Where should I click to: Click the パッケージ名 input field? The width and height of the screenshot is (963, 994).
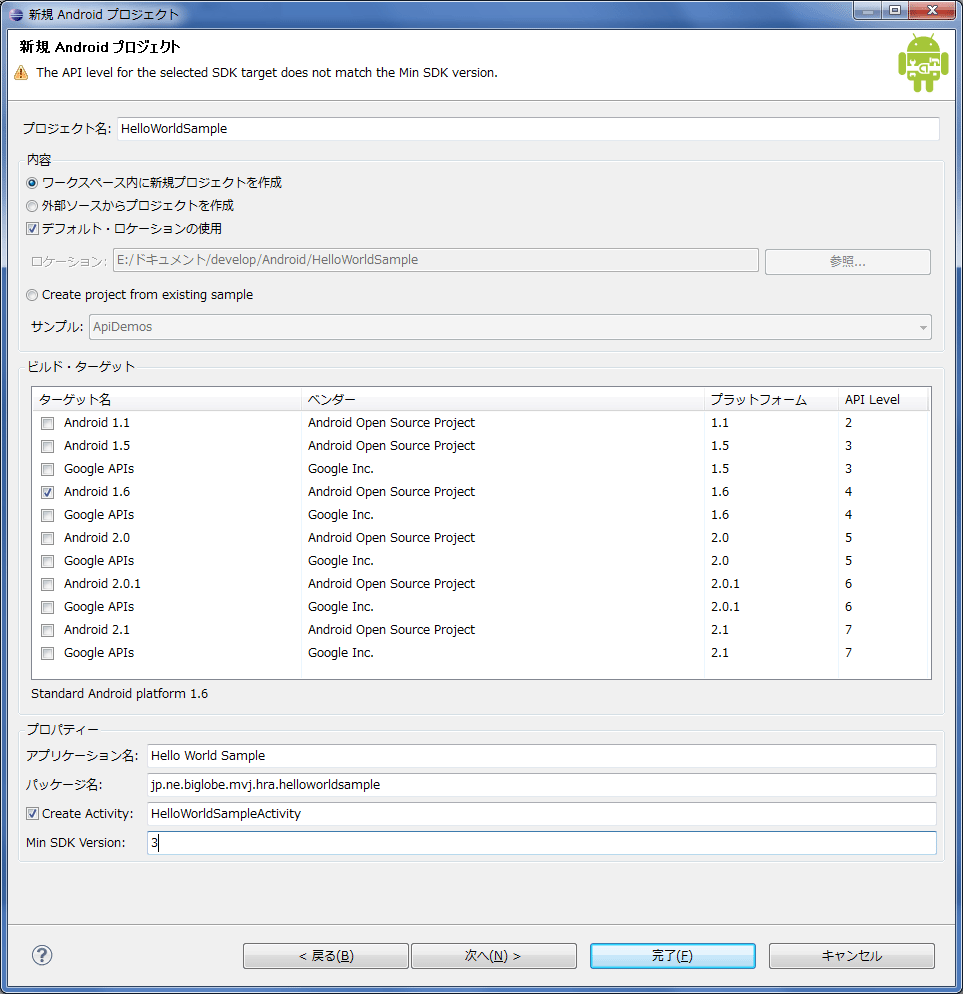click(541, 785)
